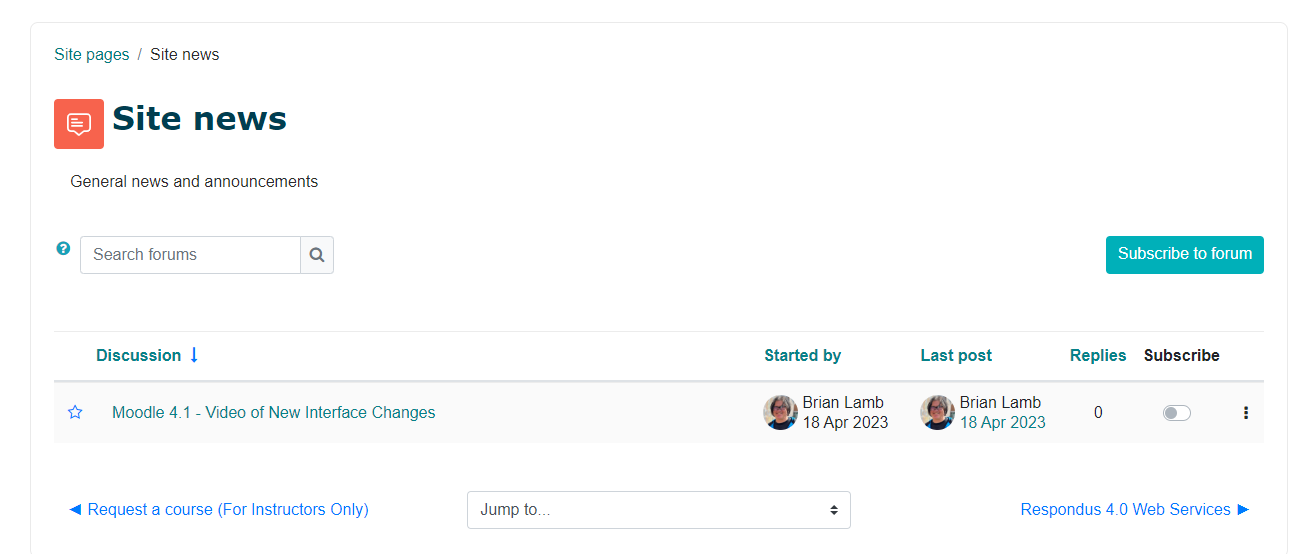1316x554 pixels.
Task: Click Brian Lamb's avatar under Started by
Action: pos(780,412)
